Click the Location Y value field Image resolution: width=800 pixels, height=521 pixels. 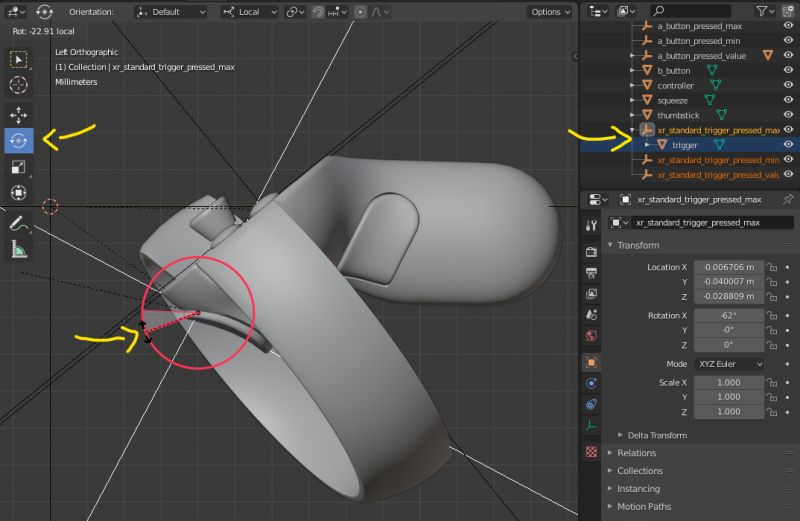pyautogui.click(x=729, y=281)
